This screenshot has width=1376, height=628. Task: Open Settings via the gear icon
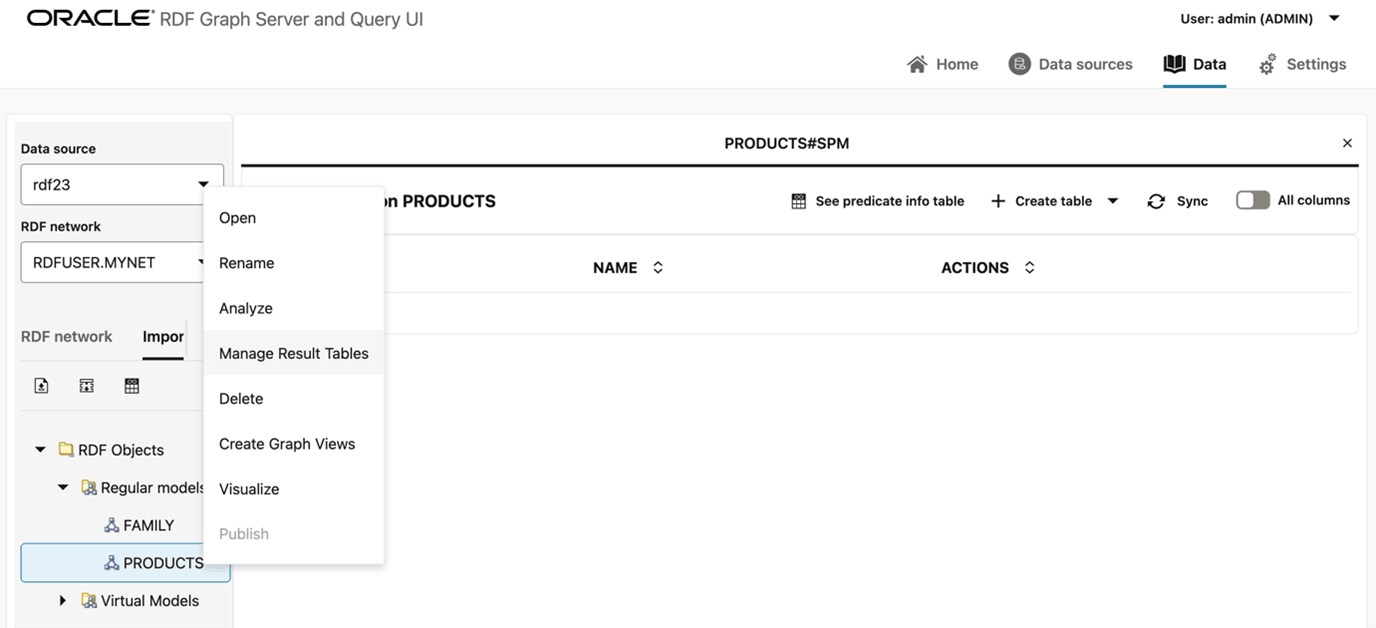tap(1267, 65)
